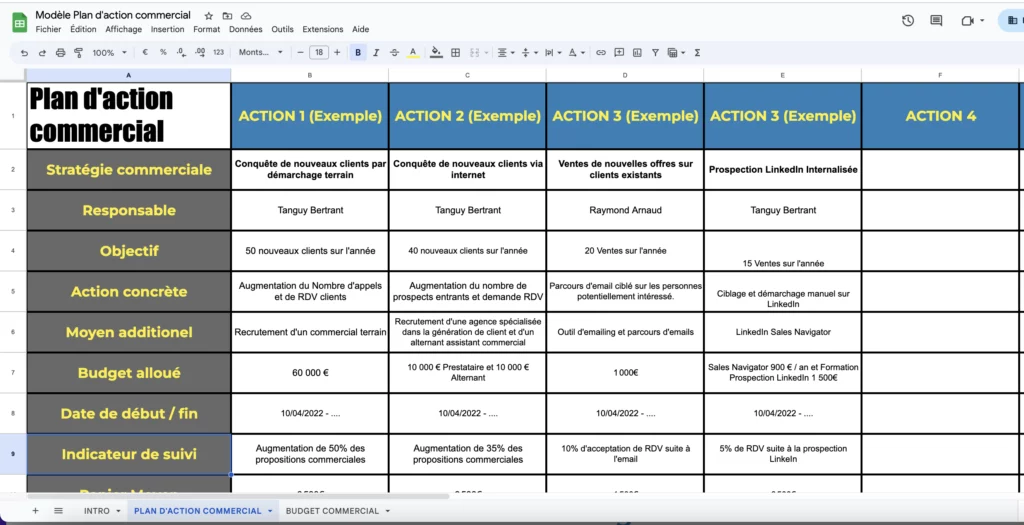Select column B header

(x=310, y=75)
